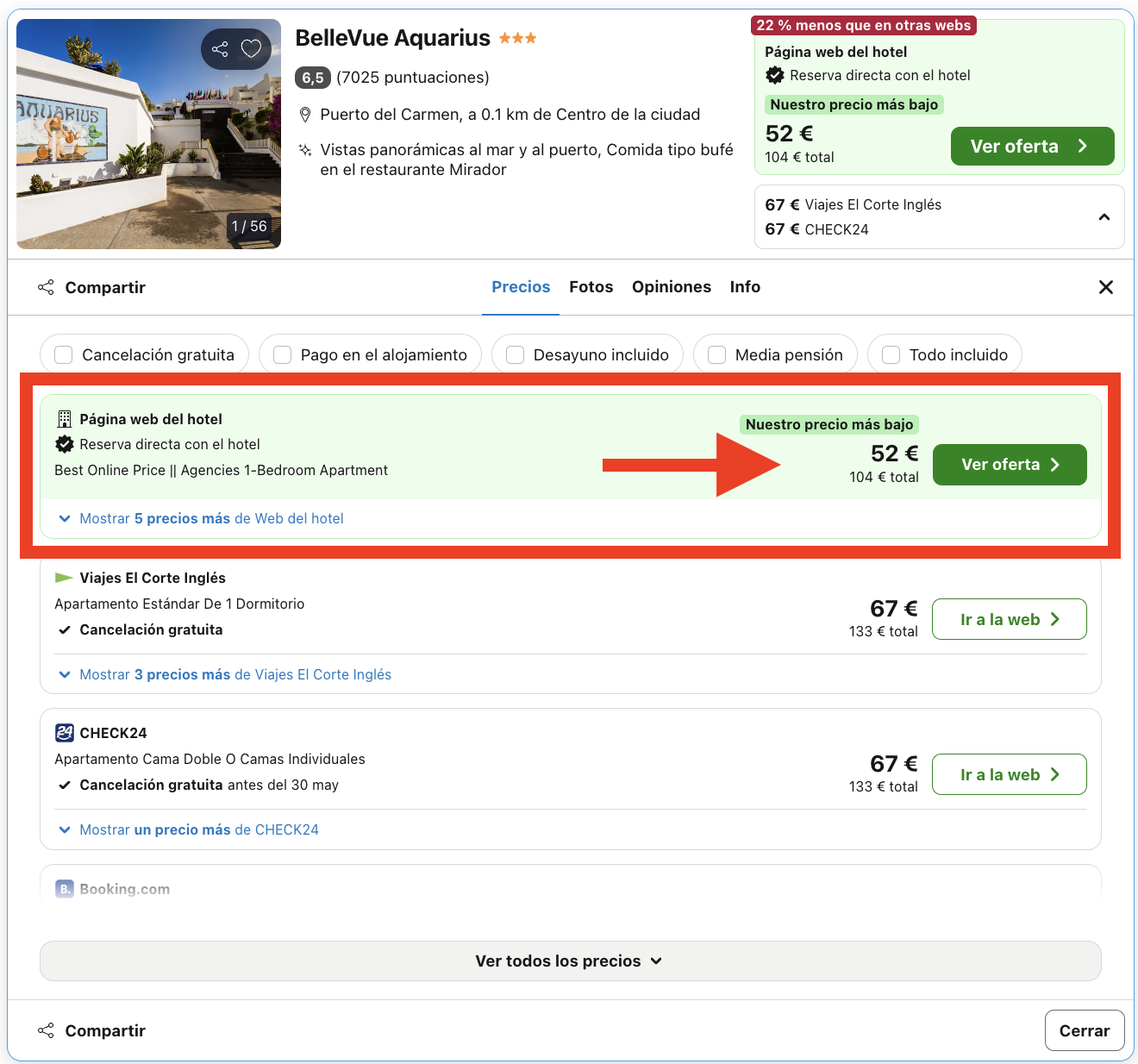Click the green flag icon of Viajes El Corte Inglés
This screenshot has height=1064, width=1138.
[64, 577]
